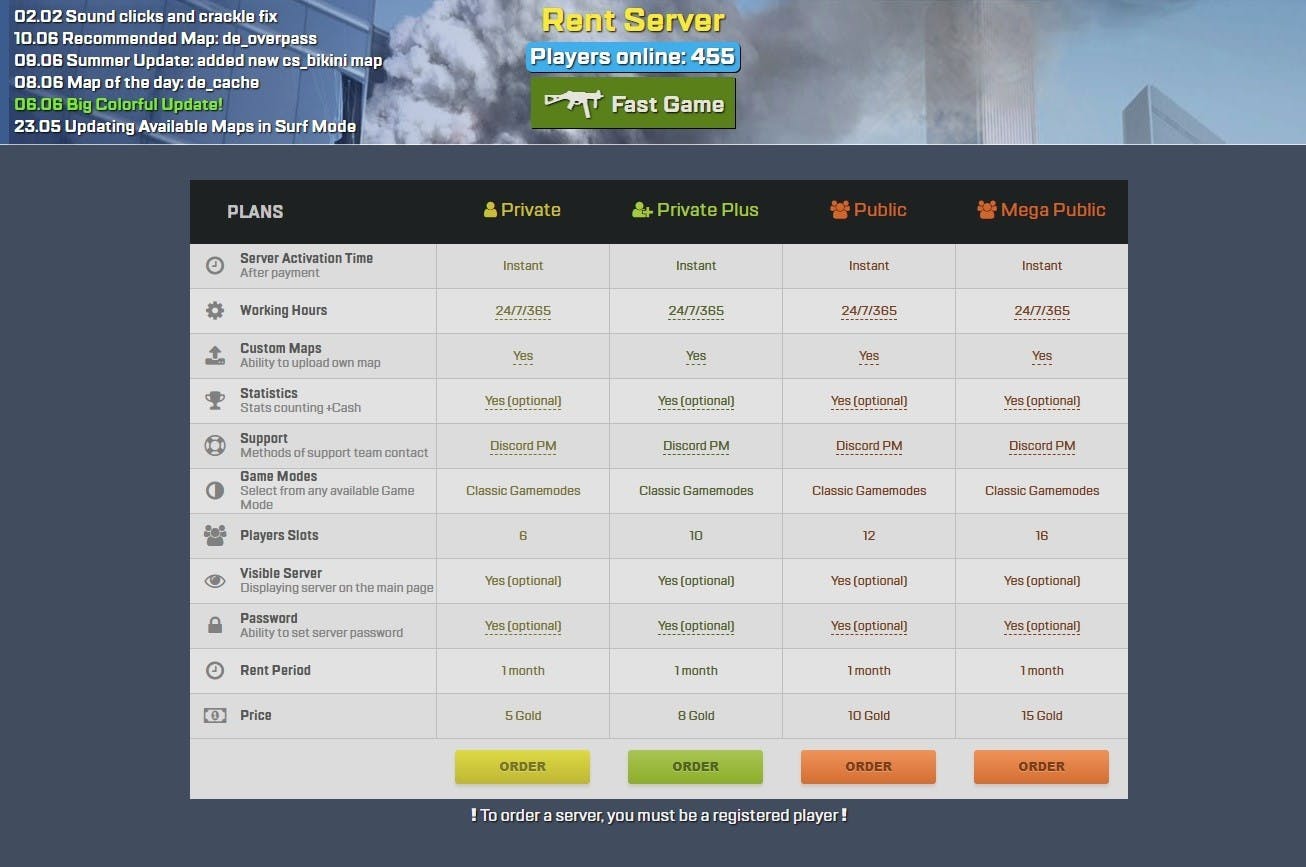Order the Private plan
The height and width of the screenshot is (867, 1306).
(523, 766)
